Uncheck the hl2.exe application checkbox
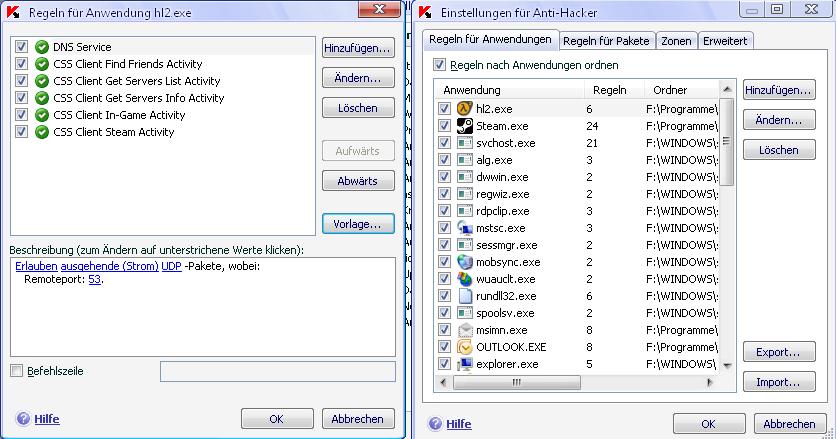The image size is (836, 439). coord(444,108)
